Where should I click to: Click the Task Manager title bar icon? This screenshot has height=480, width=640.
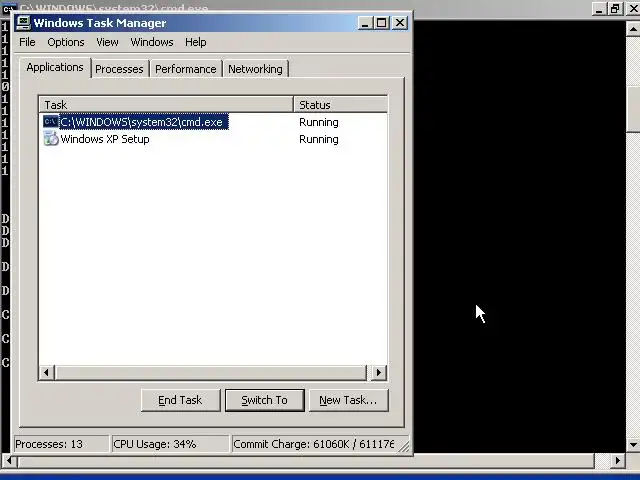point(23,23)
